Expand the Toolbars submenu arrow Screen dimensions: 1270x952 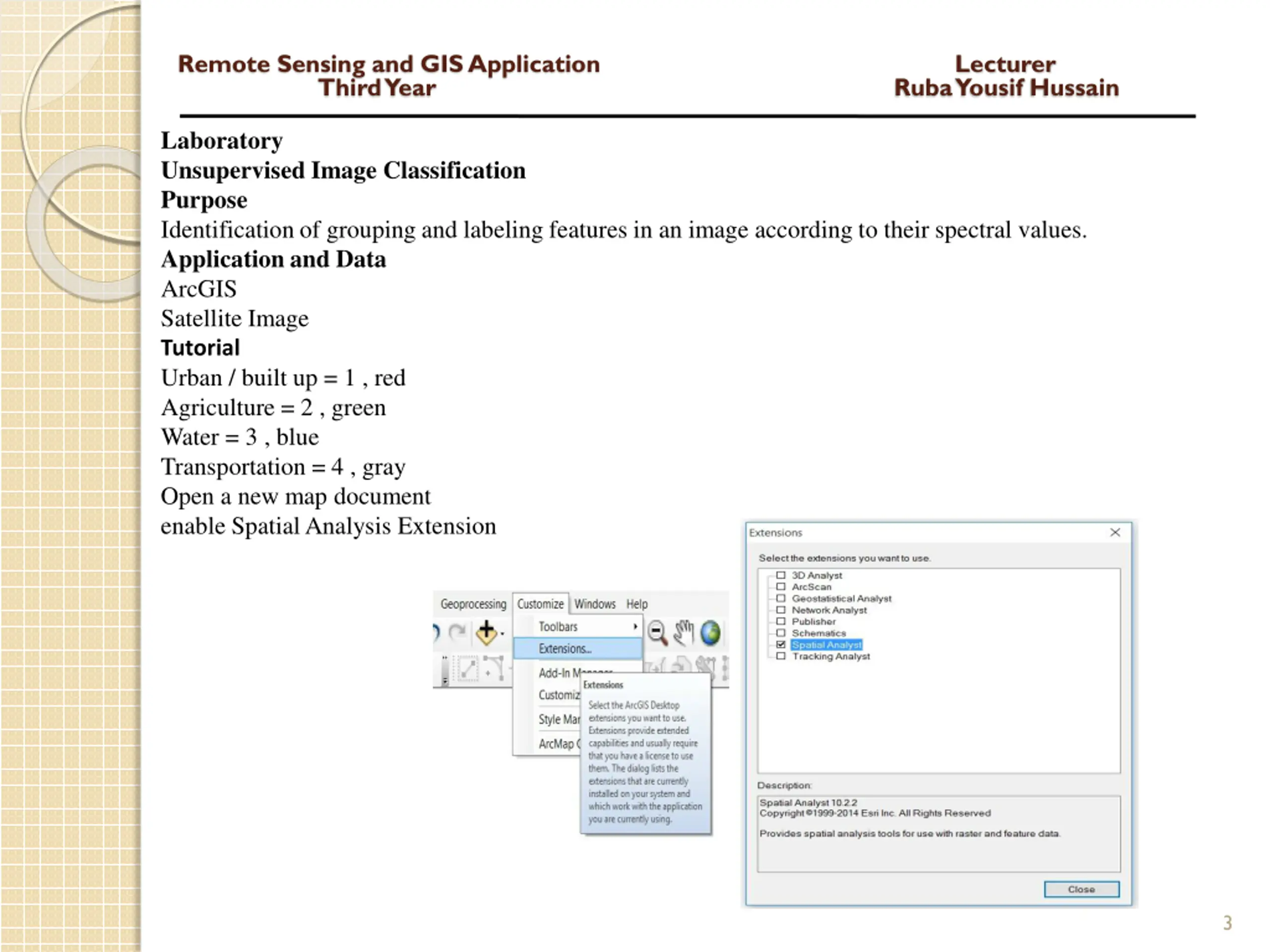pos(635,626)
